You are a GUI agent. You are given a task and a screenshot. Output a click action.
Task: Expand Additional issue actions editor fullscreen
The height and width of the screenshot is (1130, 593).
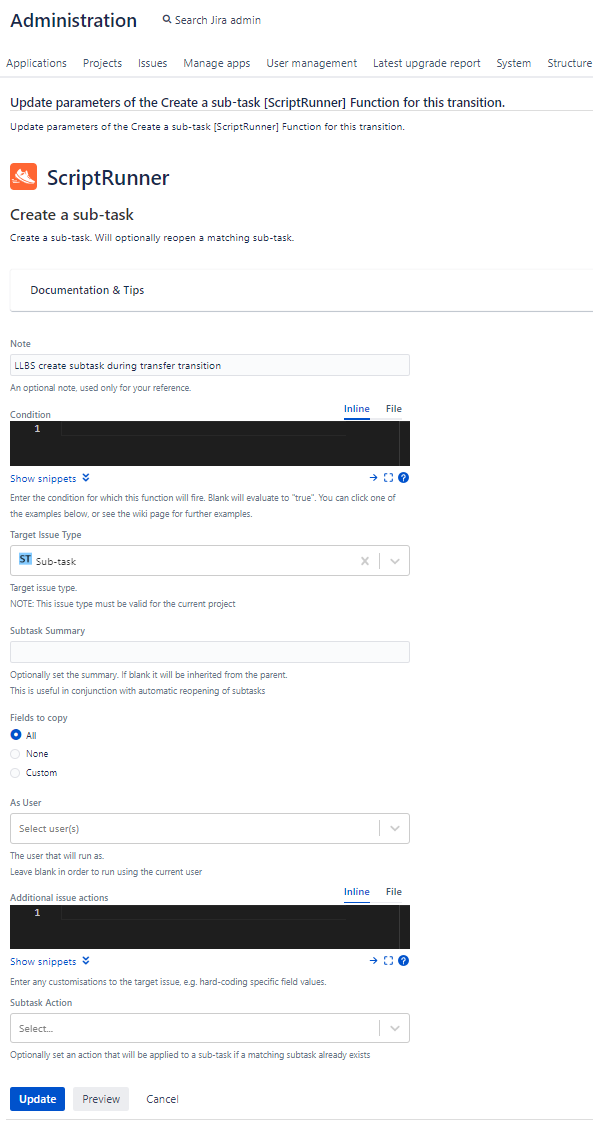click(388, 961)
